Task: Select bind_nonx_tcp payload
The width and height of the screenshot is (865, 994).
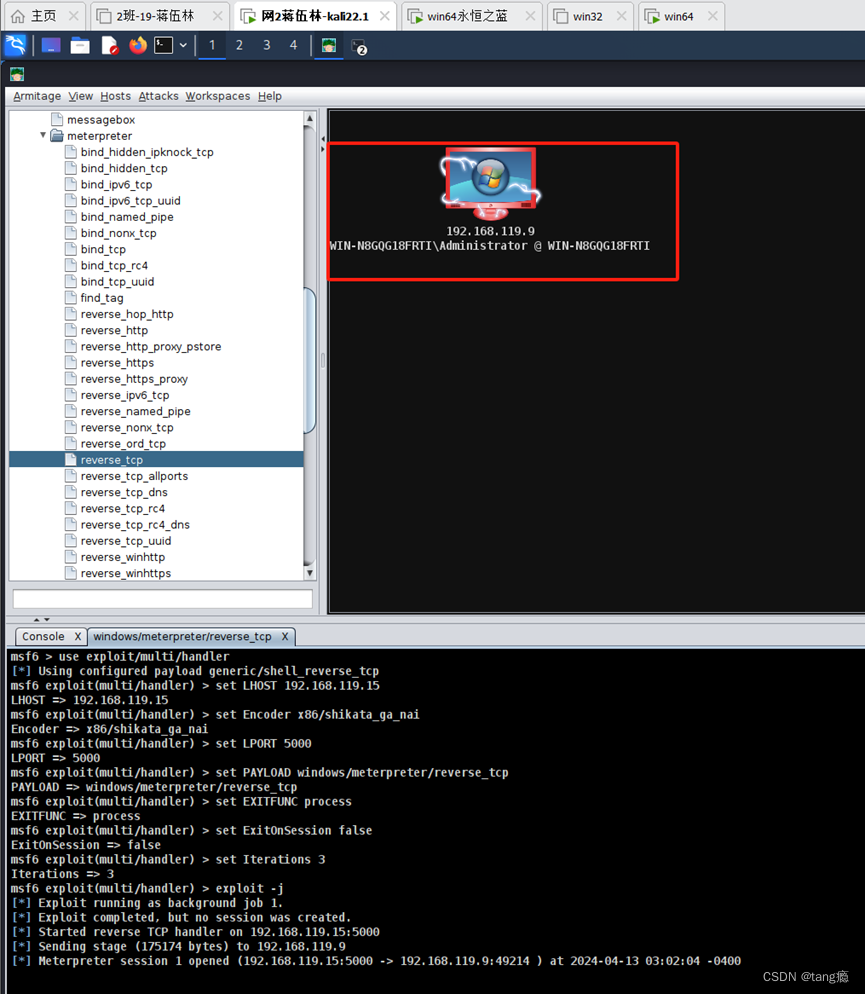Action: pyautogui.click(x=118, y=233)
